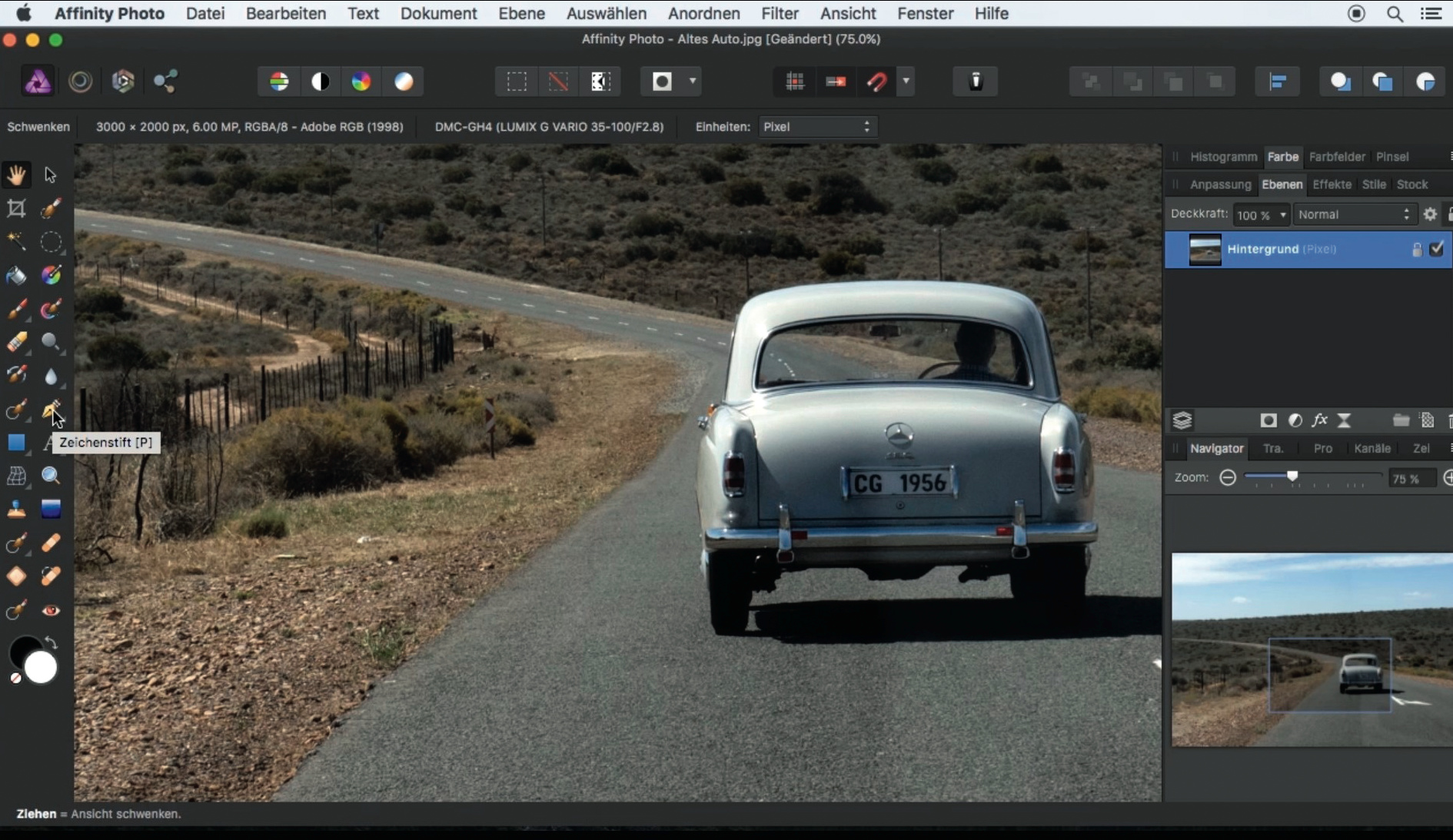Toggle visibility checkbox of Hintergrund layer

tap(1436, 249)
